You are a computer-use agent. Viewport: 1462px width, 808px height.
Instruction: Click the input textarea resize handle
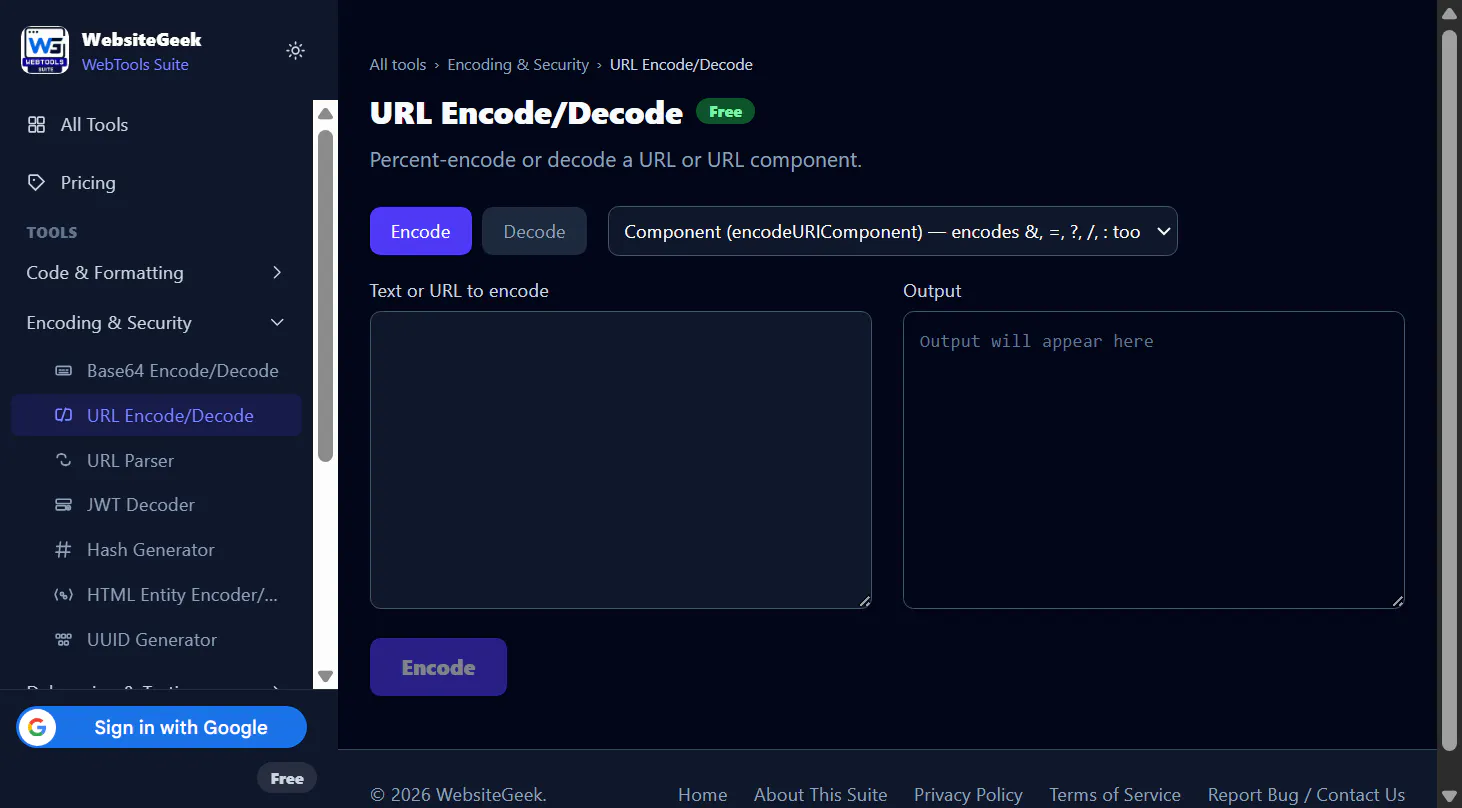[x=864, y=601]
